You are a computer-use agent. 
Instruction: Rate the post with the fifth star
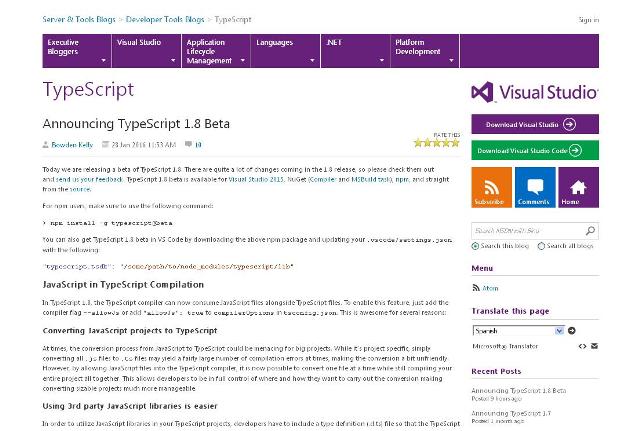pos(455,143)
